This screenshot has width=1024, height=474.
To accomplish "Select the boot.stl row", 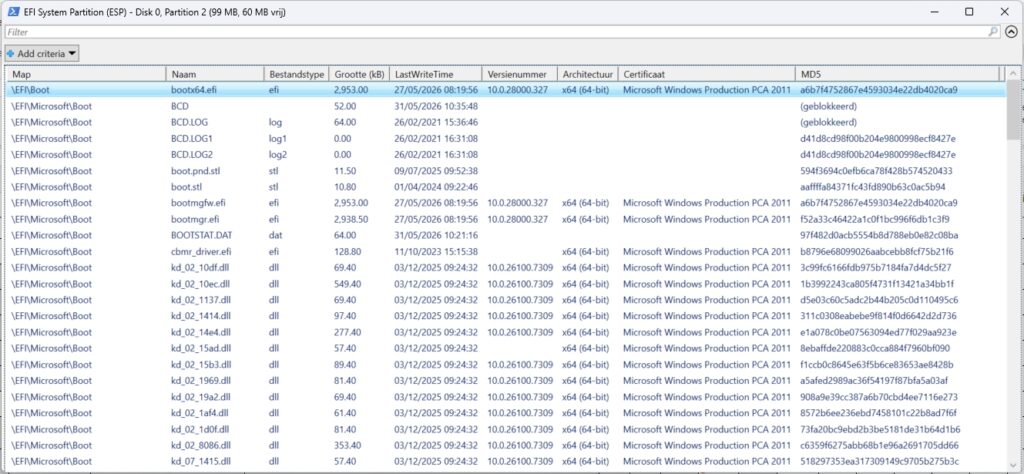I will point(506,187).
